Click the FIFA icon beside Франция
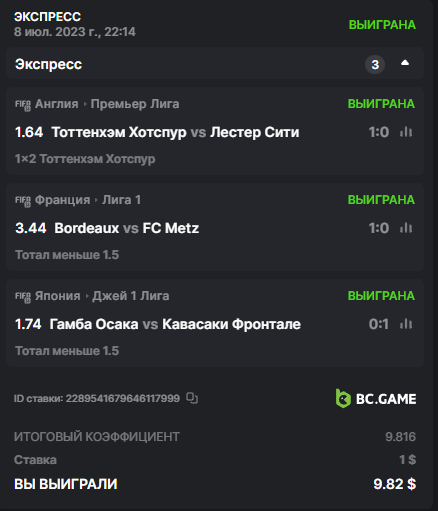The width and height of the screenshot is (438, 511). (x=23, y=201)
